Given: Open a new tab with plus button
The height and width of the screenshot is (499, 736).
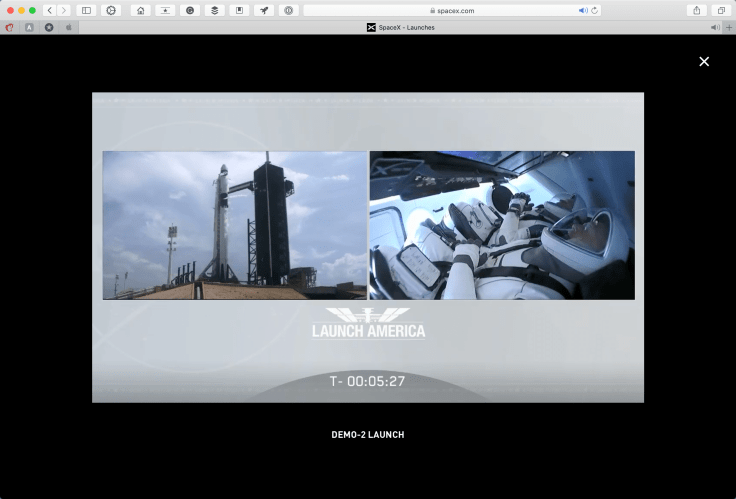Looking at the screenshot, I should (729, 28).
